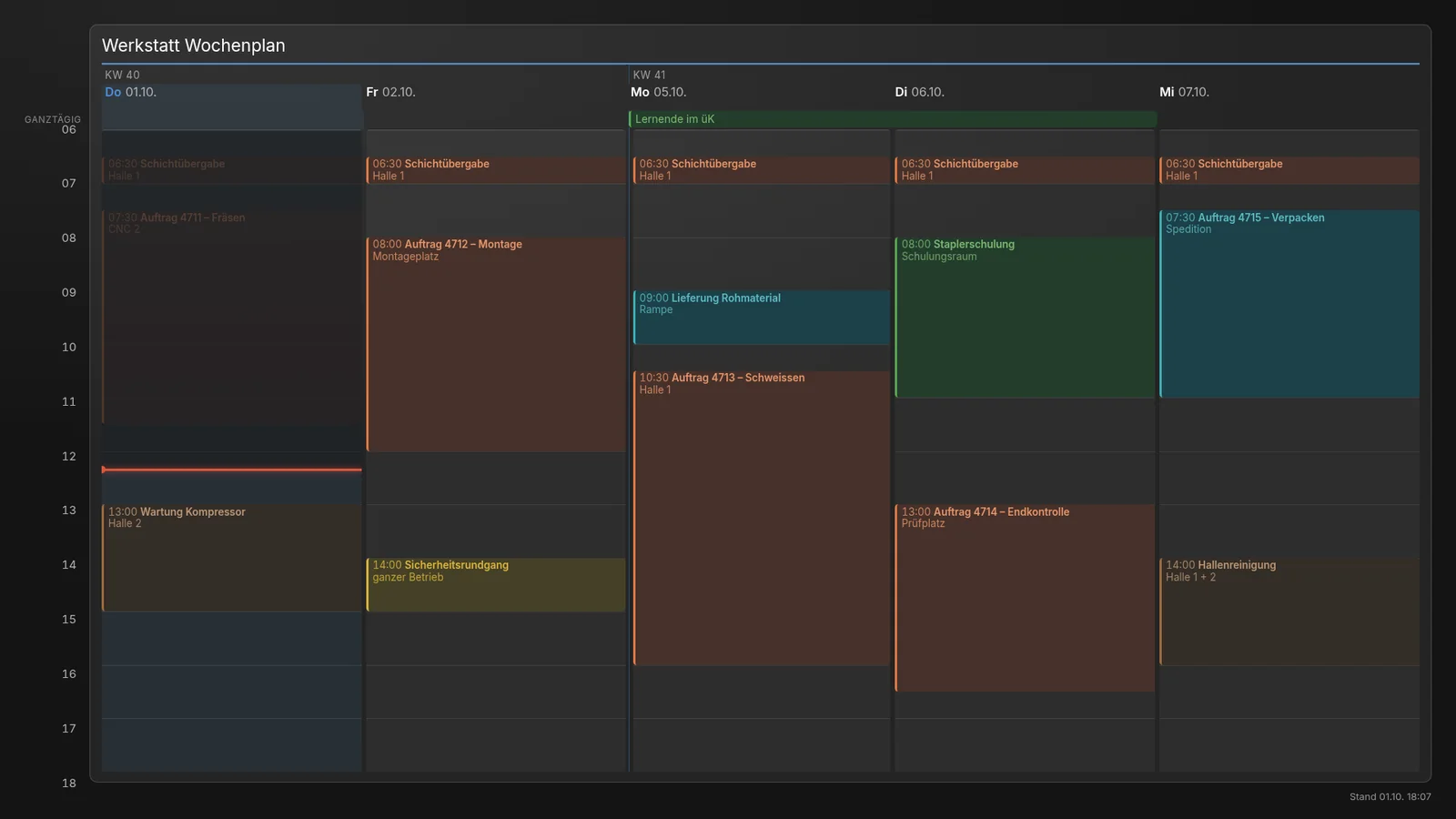
Task: Open Auftrag 4711 – Fräsen event
Action: point(232,317)
